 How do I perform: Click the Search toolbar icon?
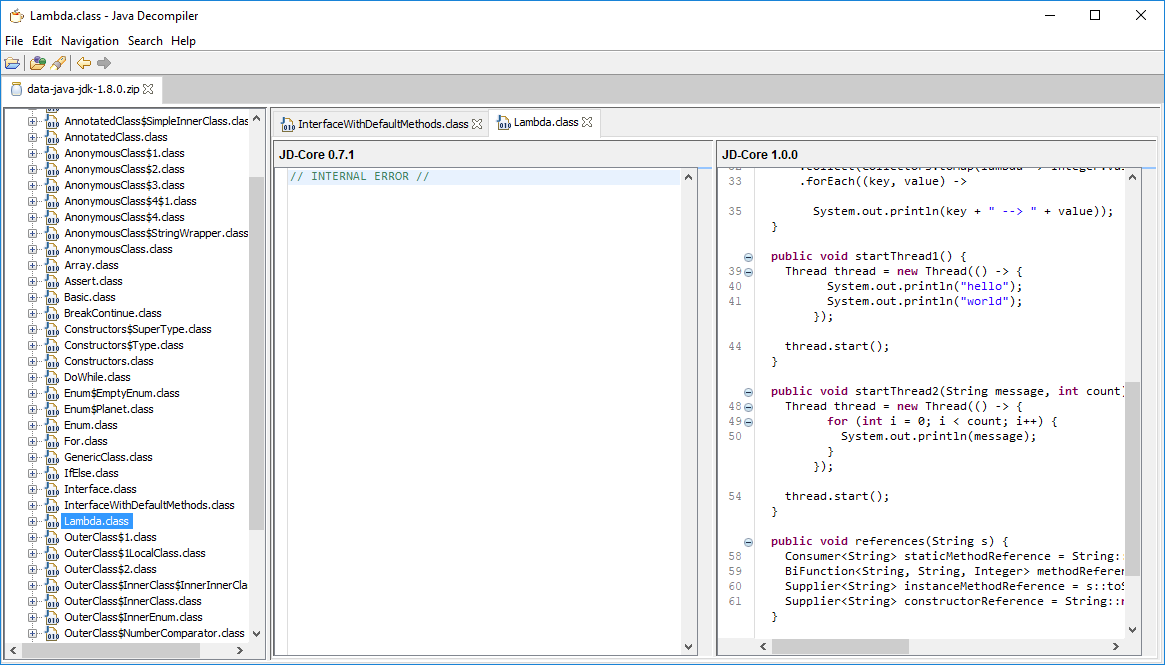[x=58, y=63]
